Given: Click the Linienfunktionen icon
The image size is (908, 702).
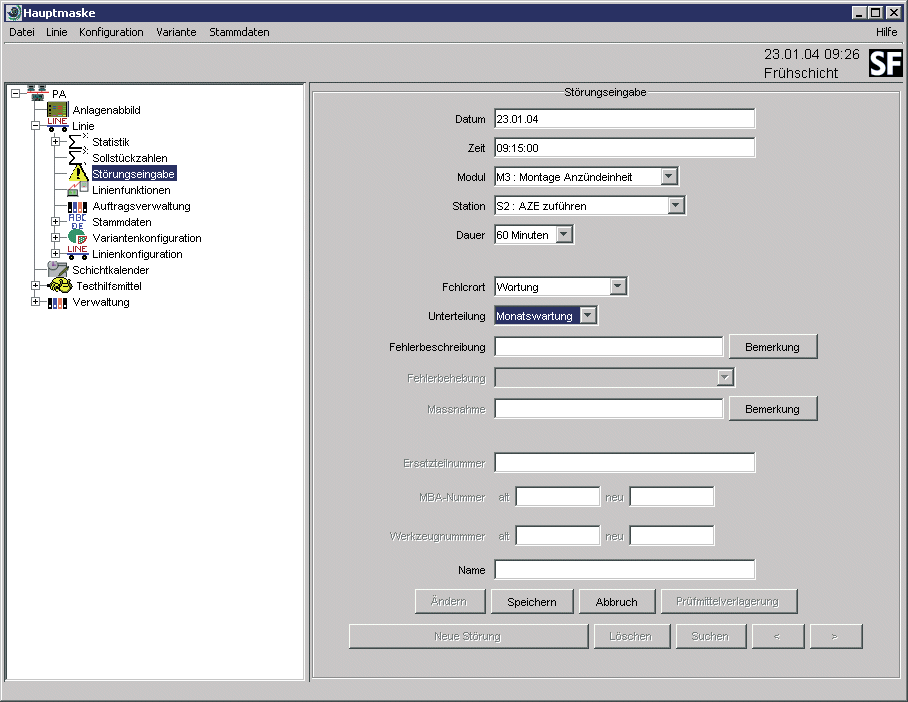Looking at the screenshot, I should pos(78,189).
